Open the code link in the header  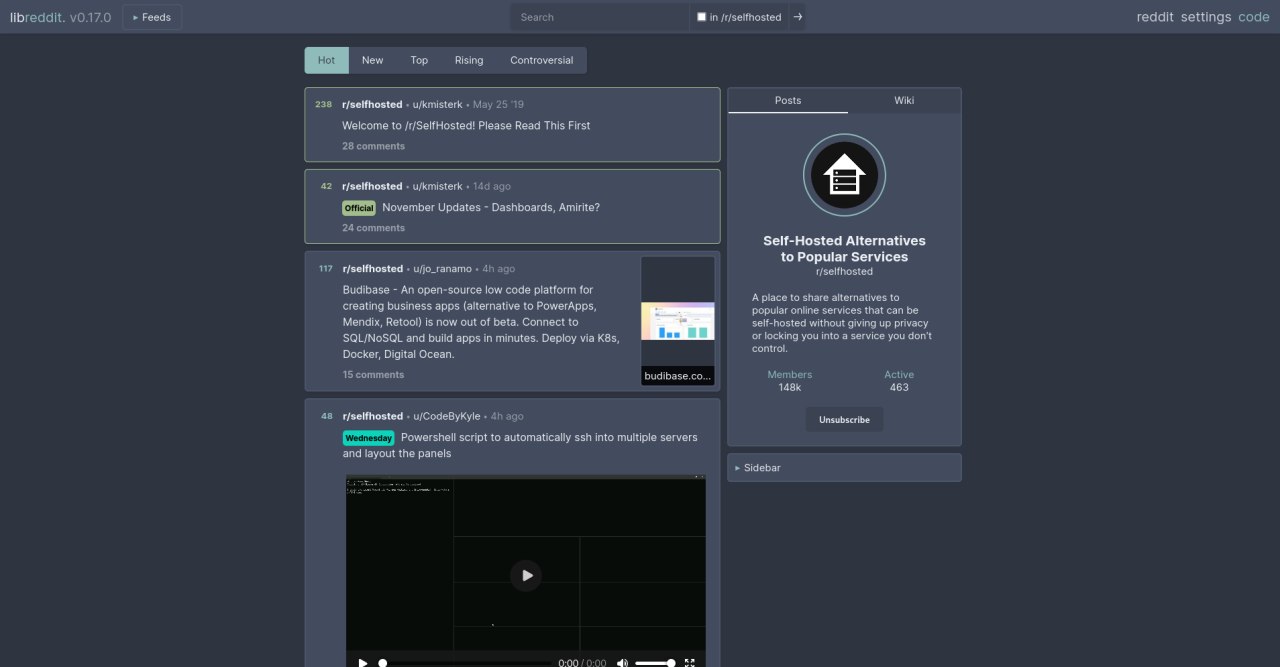pos(1254,17)
